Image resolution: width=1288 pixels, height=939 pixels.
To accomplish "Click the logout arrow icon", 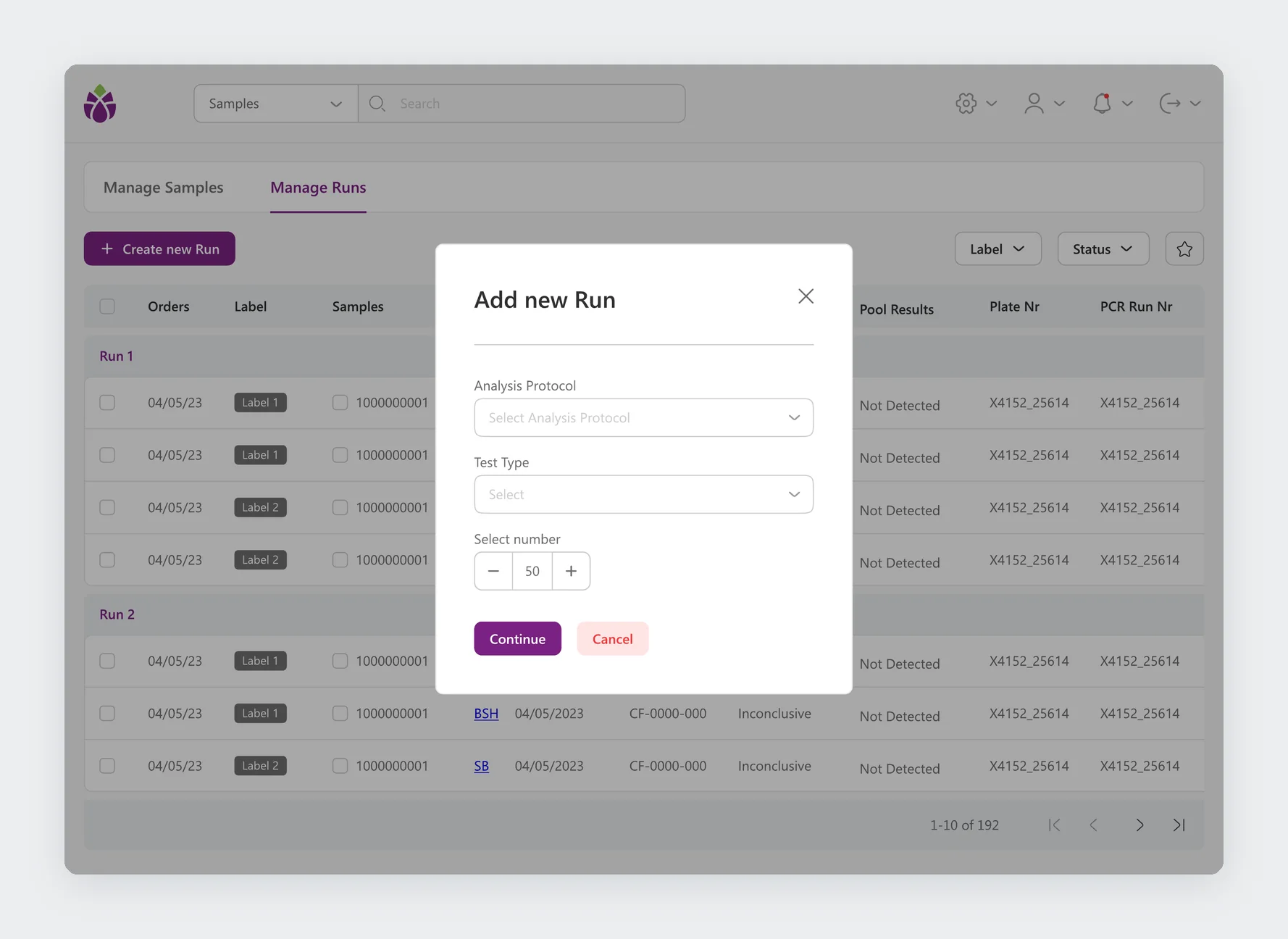I will 1170,104.
